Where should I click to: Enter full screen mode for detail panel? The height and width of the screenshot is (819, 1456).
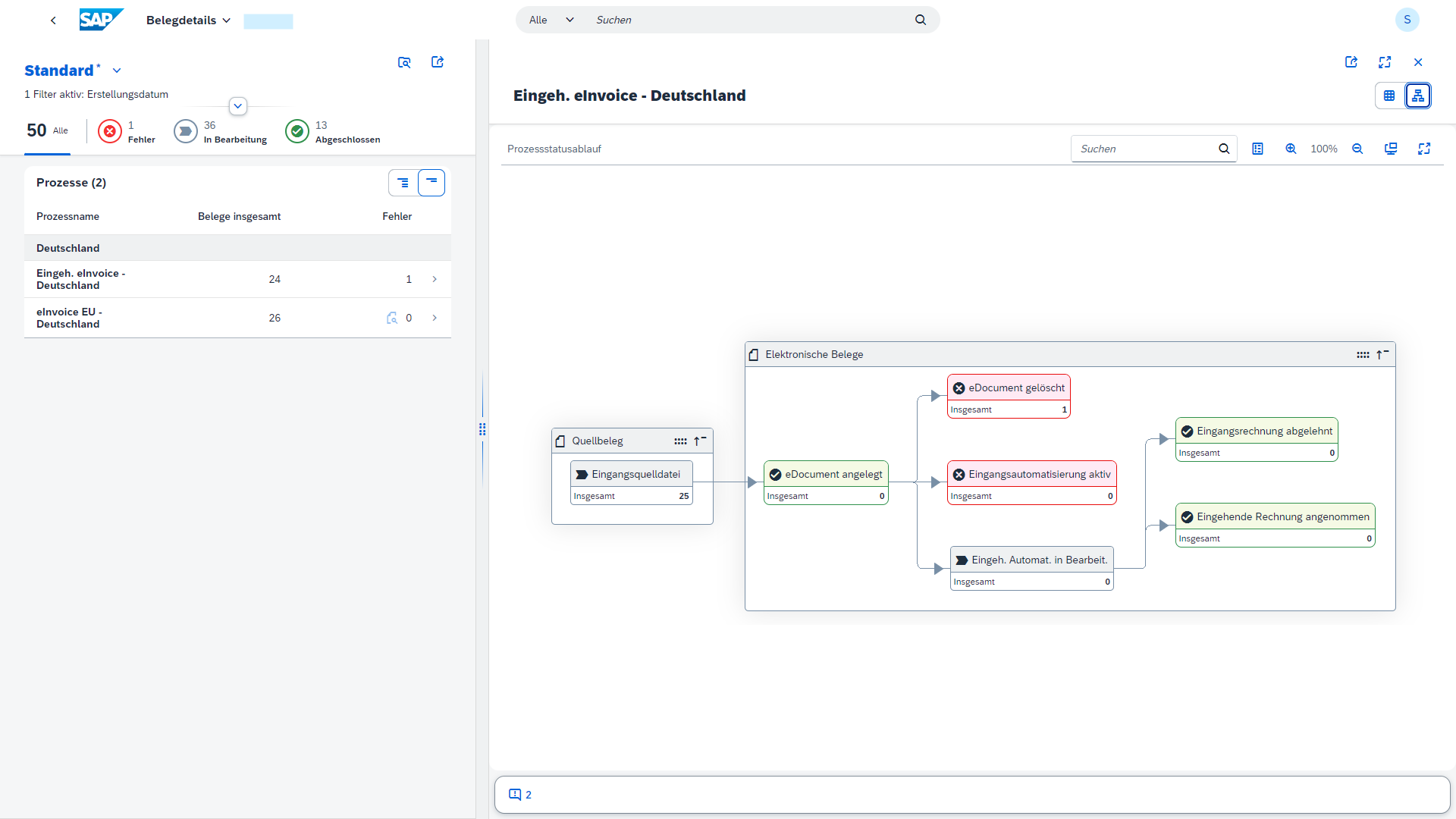point(1385,62)
